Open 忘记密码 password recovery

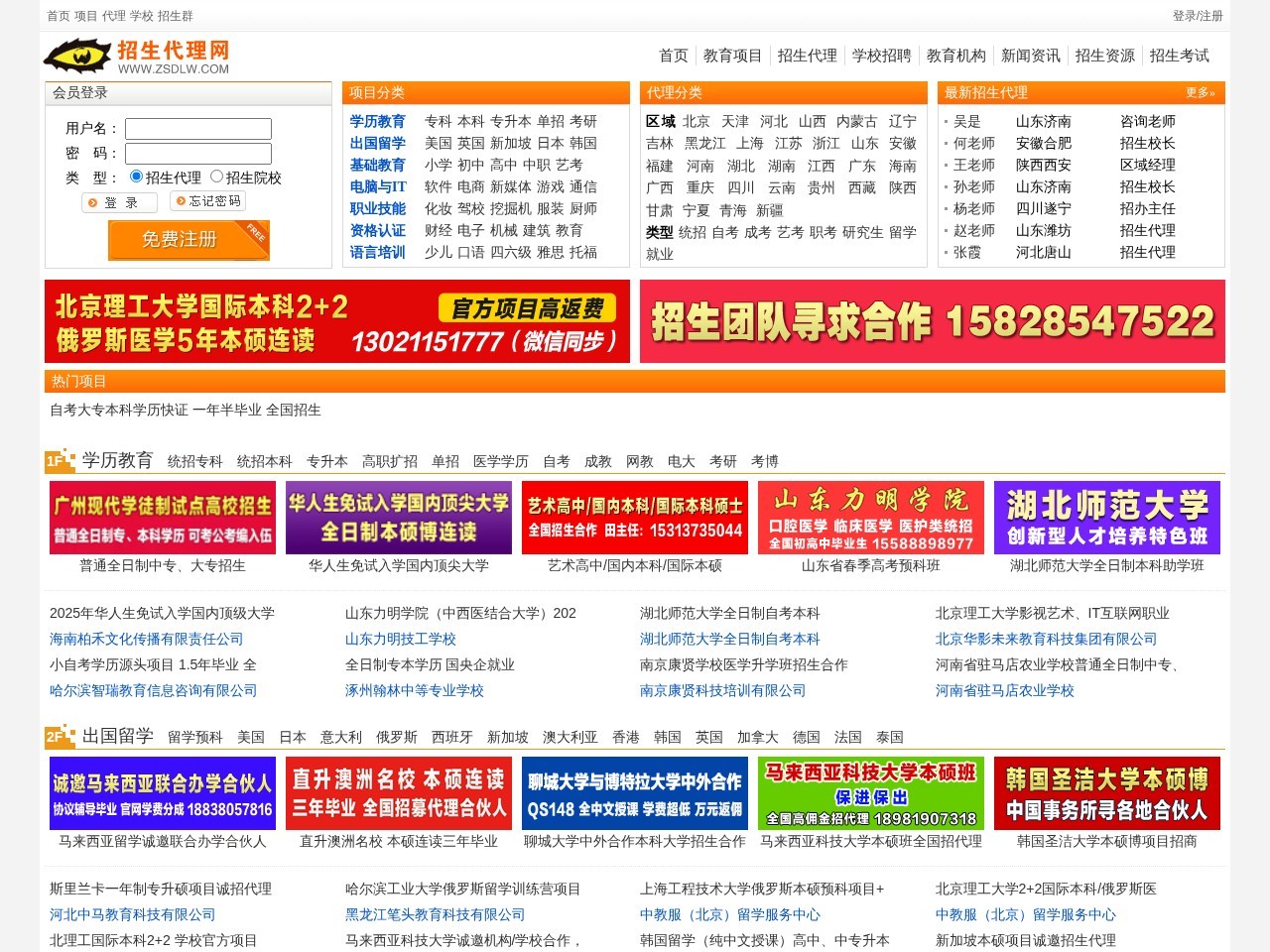209,201
